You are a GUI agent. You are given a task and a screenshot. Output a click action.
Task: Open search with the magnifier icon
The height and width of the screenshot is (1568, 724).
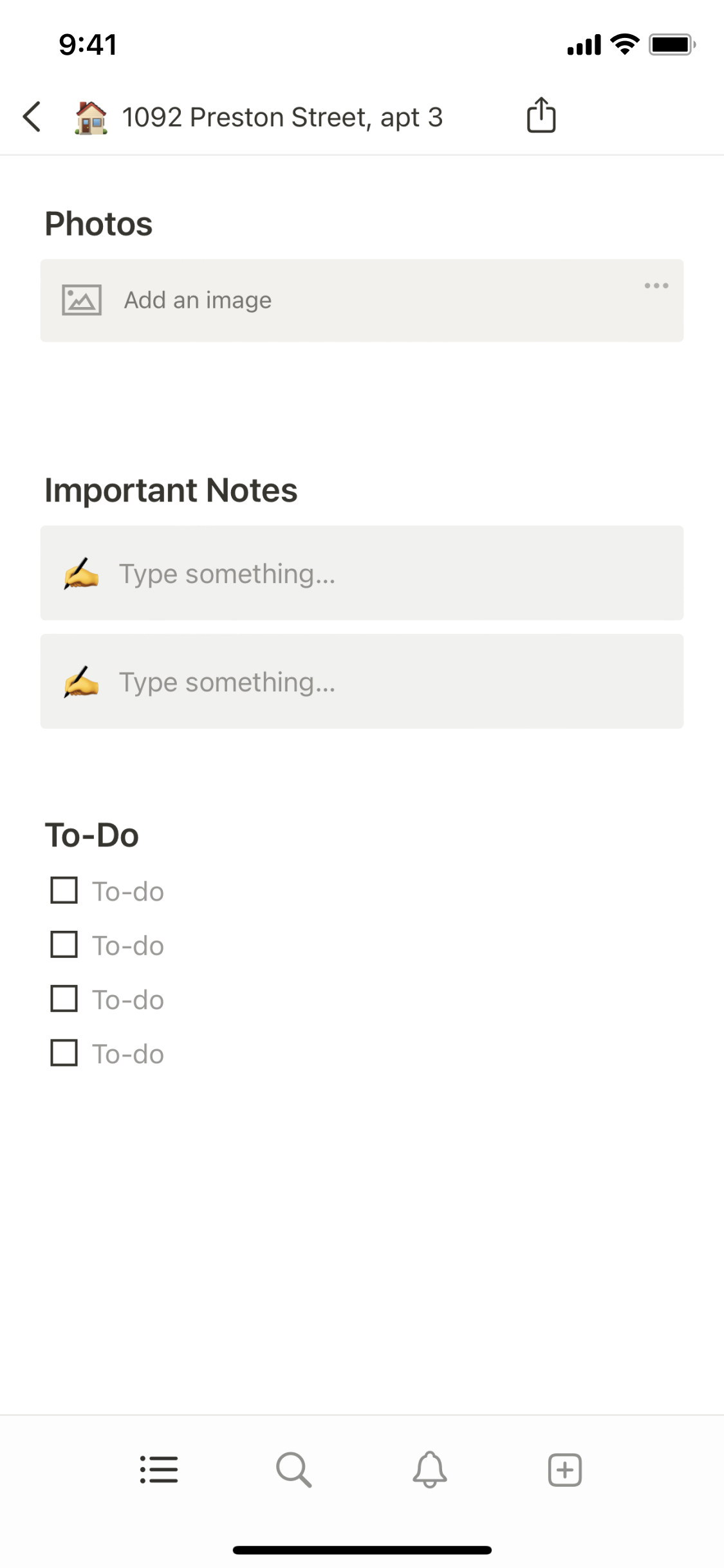[294, 1470]
